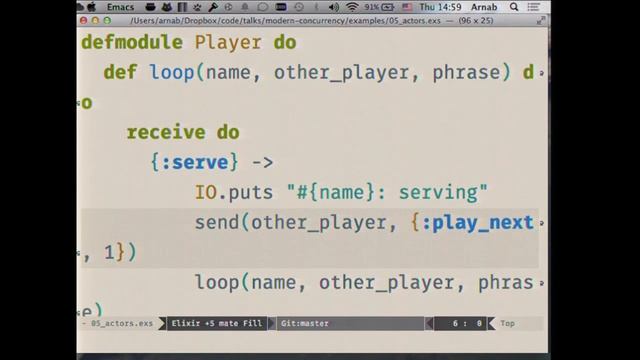Screen dimensions: 640x360
Task: Click the Elixir +5 mate Fill mode indicator
Action: click(x=217, y=323)
